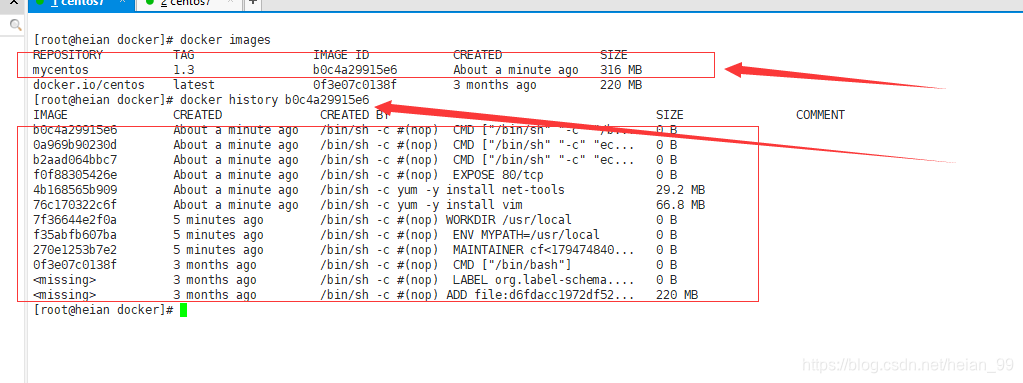Click "ENV MYPATH=/usr/local" in history output
Image resolution: width=1023 pixels, height=383 pixels.
point(527,235)
